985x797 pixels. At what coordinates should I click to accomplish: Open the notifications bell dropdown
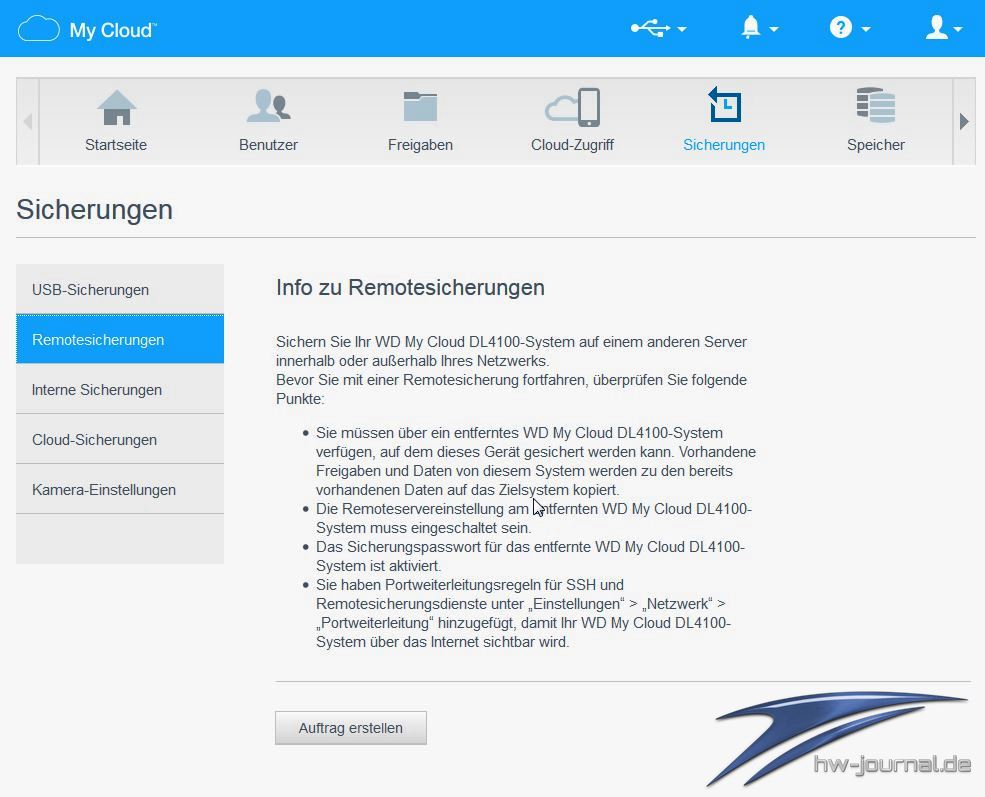click(758, 28)
